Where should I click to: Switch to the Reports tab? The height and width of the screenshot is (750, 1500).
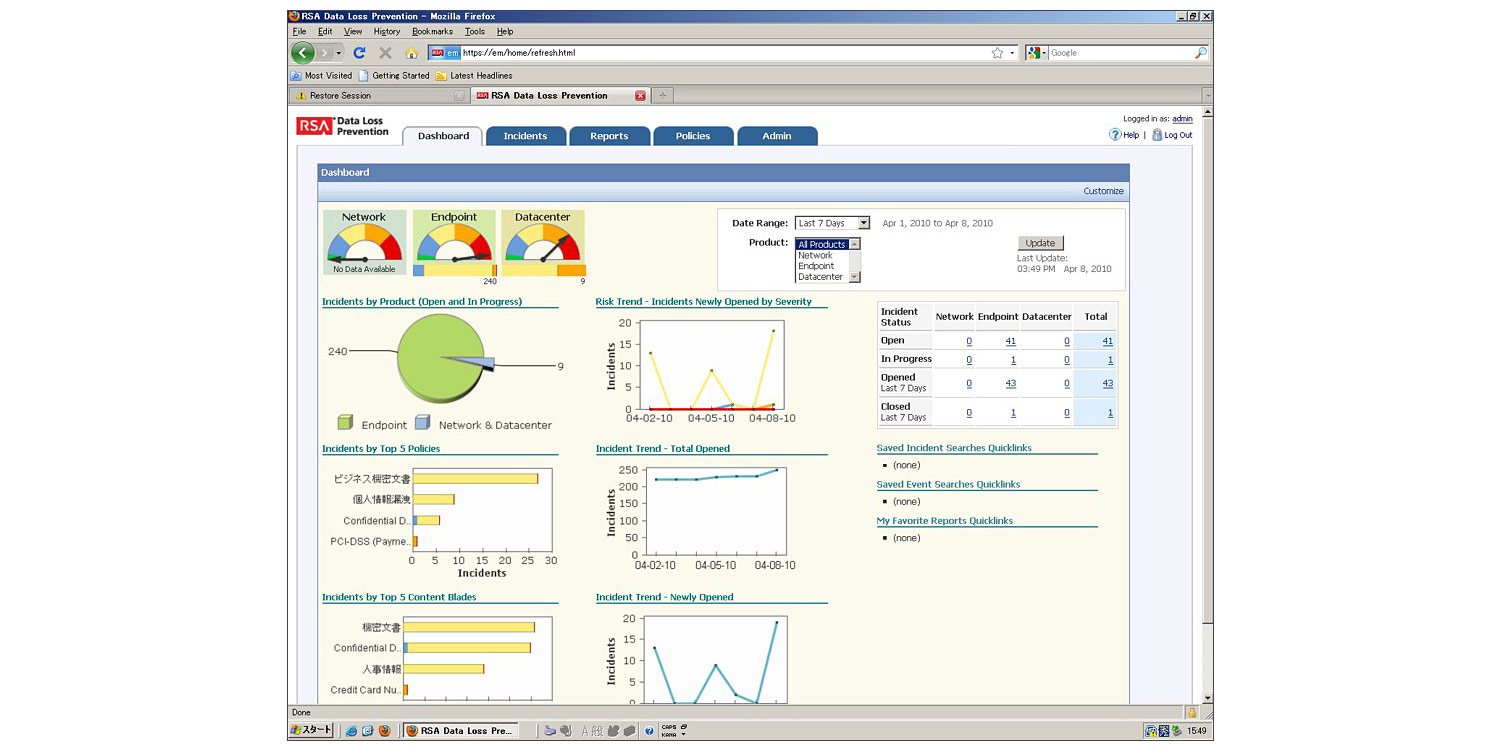click(609, 136)
